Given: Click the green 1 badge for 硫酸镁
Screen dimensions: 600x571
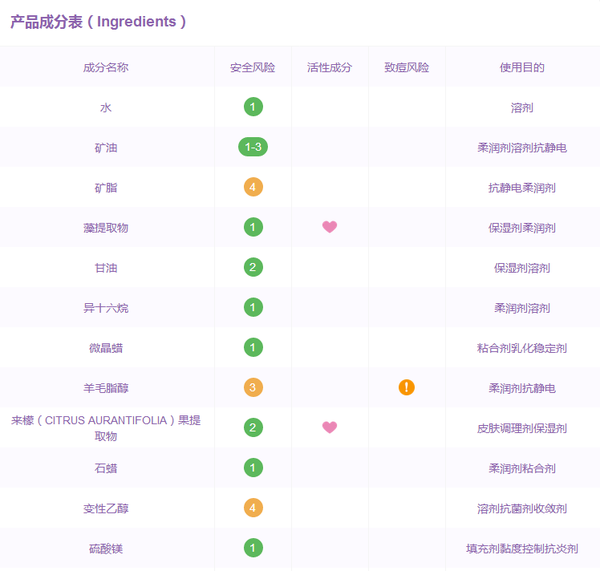Looking at the screenshot, I should [253, 548].
